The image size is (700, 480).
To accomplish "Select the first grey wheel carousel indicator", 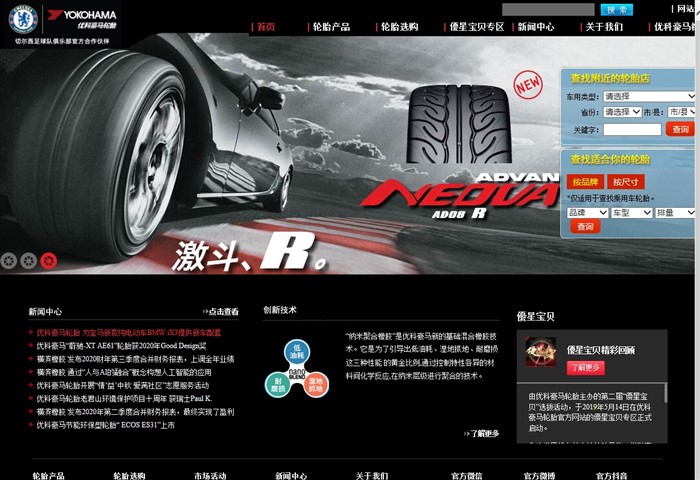I will tap(8, 261).
